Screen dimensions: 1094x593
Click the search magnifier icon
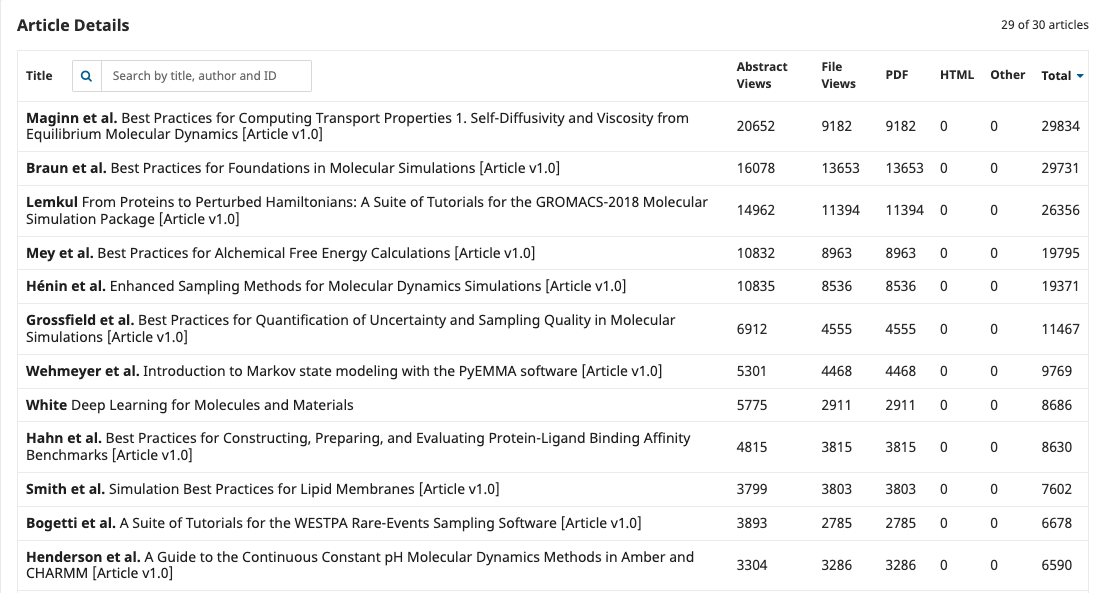tap(86, 76)
